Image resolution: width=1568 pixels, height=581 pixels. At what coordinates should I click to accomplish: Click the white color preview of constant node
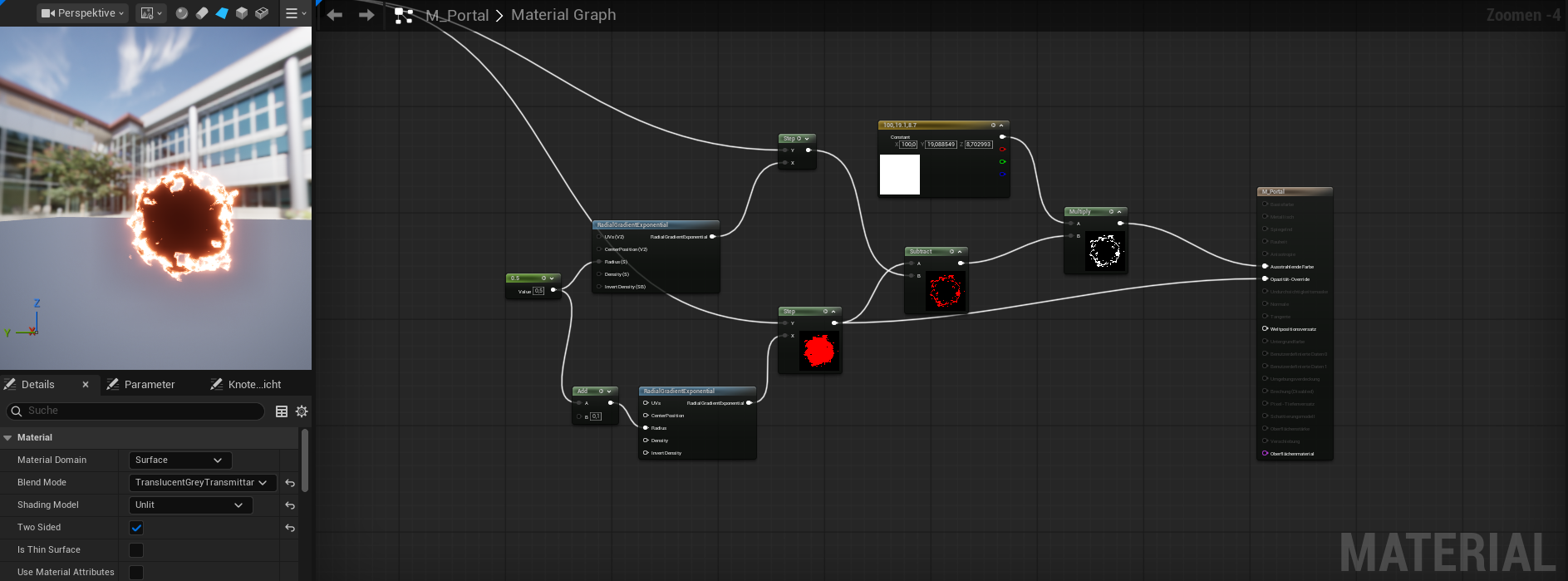click(x=900, y=175)
